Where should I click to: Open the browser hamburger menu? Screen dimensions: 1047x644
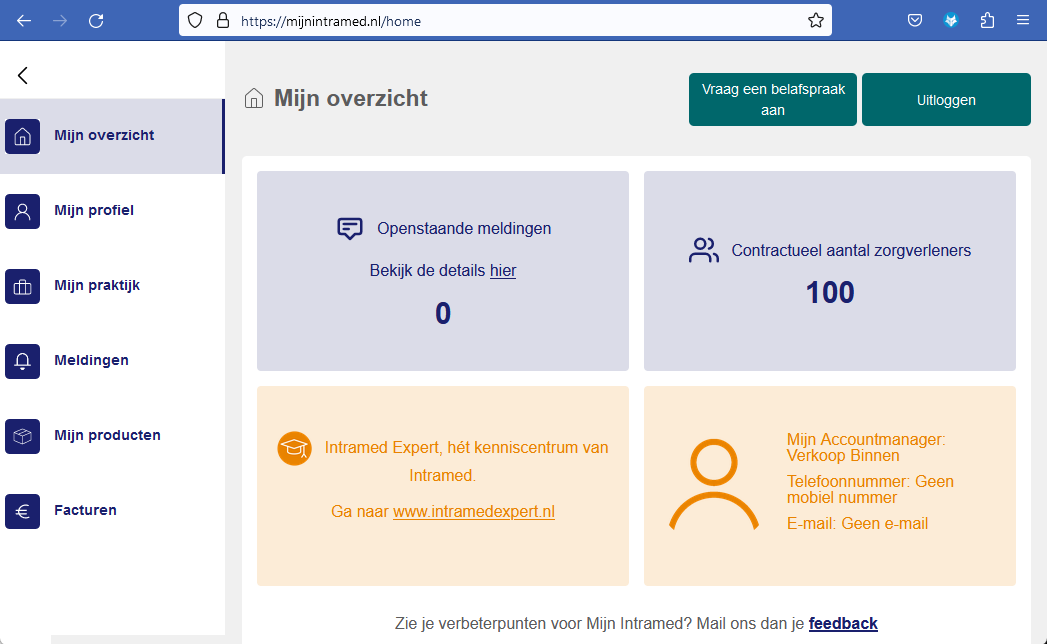click(1023, 21)
